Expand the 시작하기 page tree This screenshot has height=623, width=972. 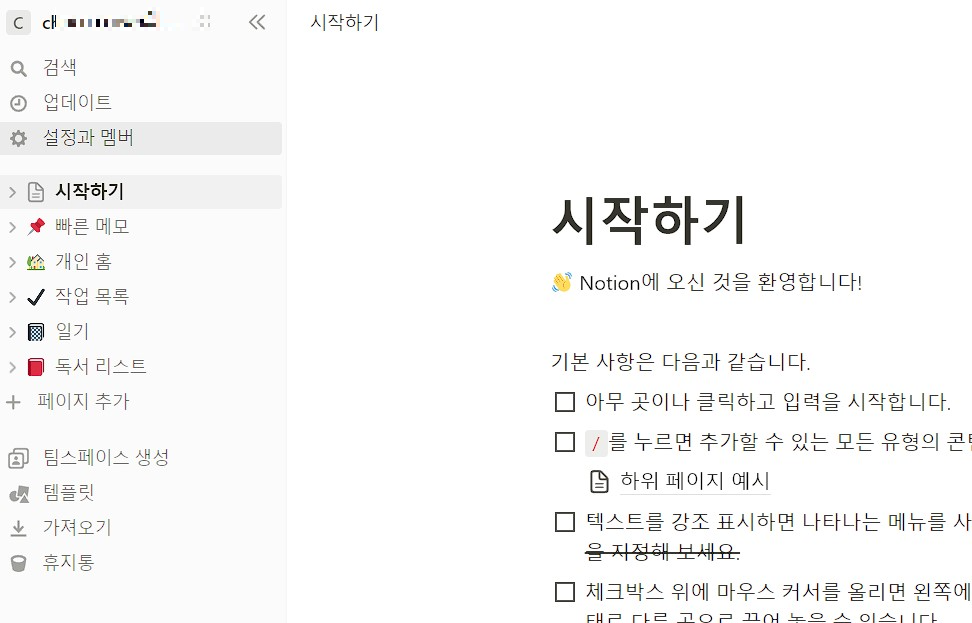pos(12,192)
